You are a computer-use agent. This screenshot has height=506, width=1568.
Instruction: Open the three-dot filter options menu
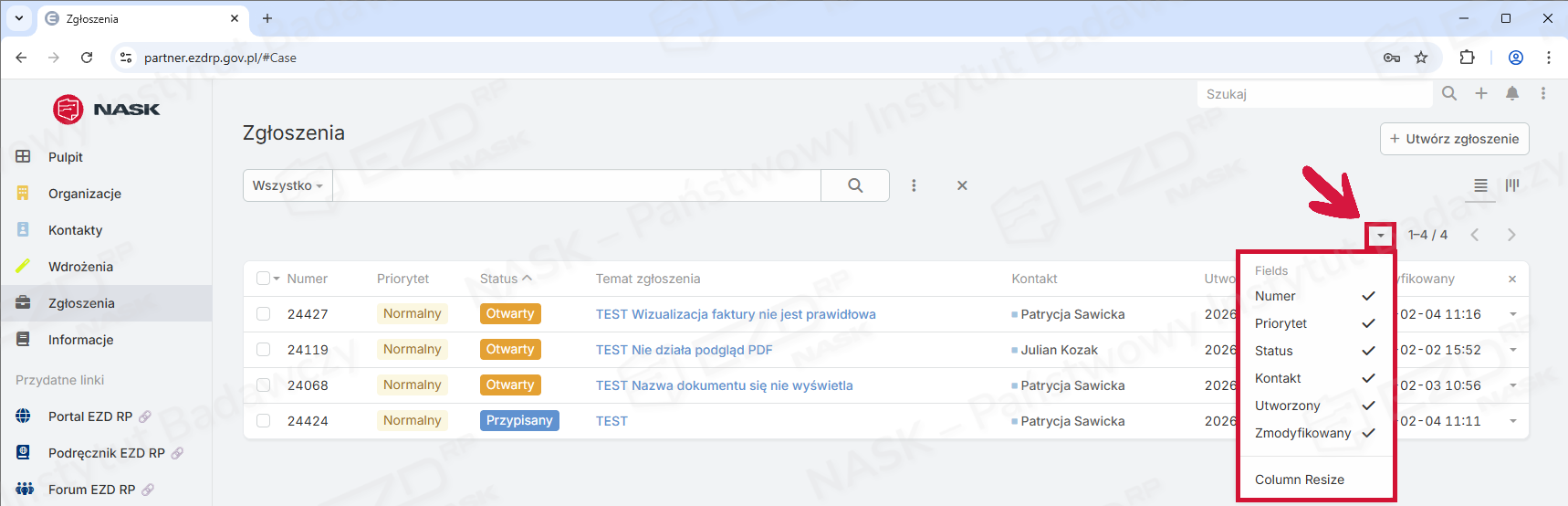(x=914, y=185)
